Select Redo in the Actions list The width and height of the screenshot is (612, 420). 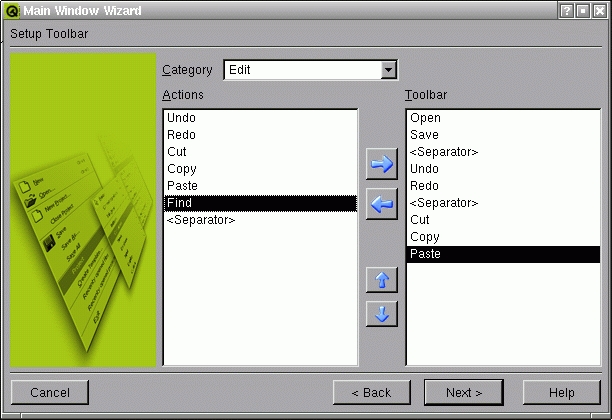click(x=182, y=135)
